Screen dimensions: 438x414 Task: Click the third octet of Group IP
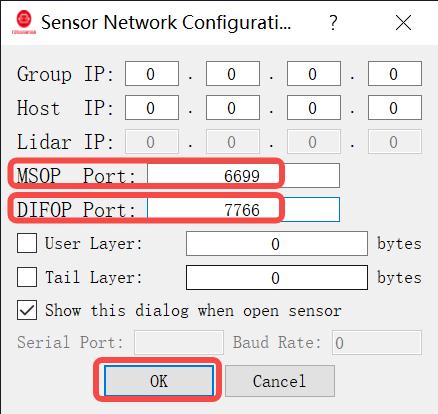(x=314, y=74)
